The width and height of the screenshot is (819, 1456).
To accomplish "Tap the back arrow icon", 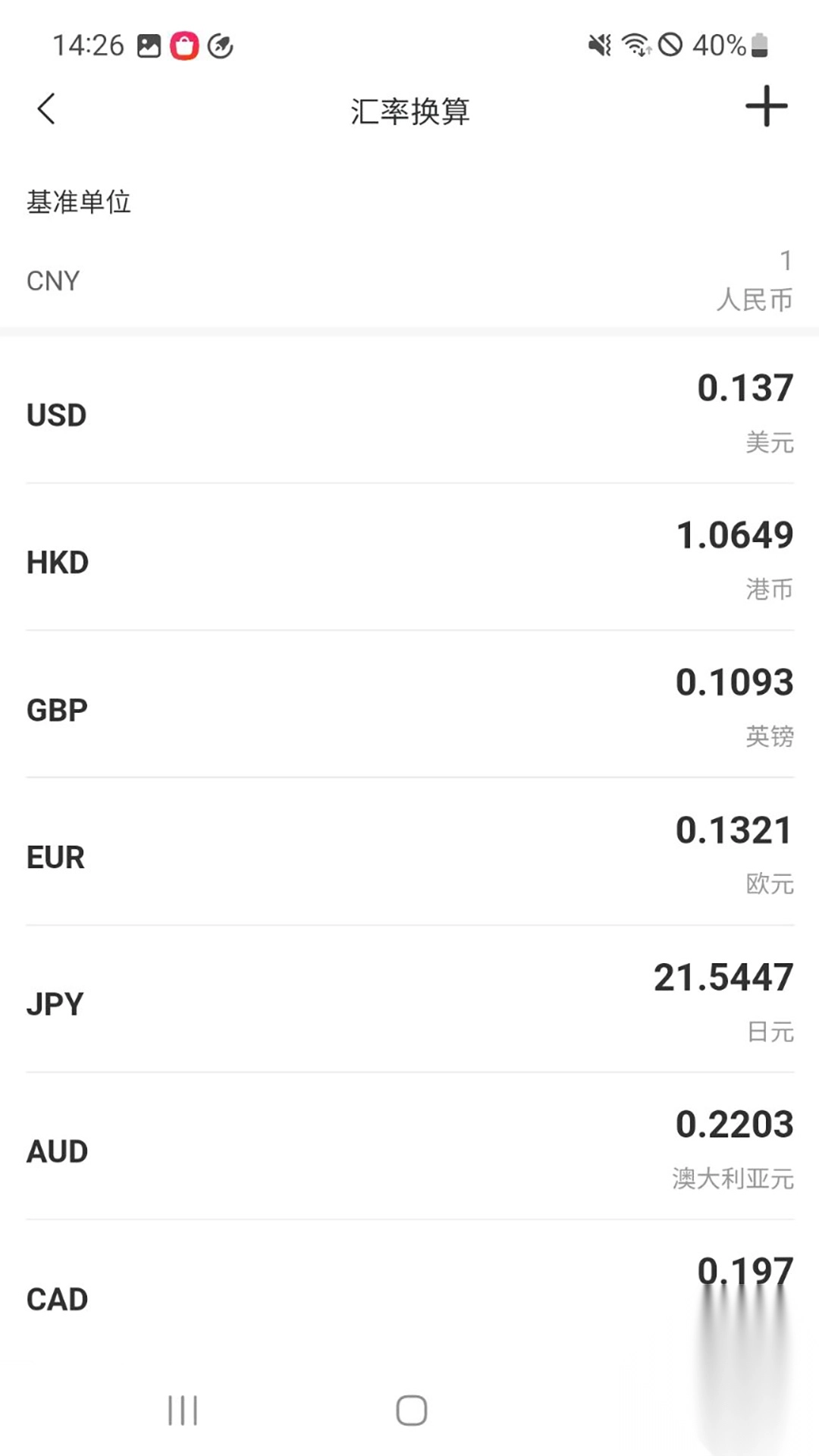I will [x=47, y=109].
